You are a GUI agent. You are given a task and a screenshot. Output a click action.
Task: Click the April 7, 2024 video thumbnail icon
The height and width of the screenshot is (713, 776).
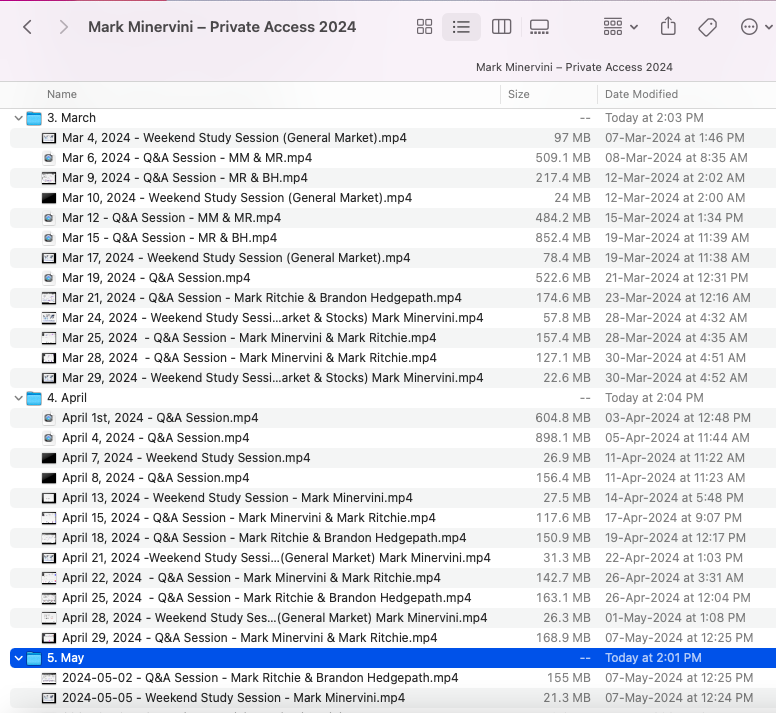tap(48, 458)
